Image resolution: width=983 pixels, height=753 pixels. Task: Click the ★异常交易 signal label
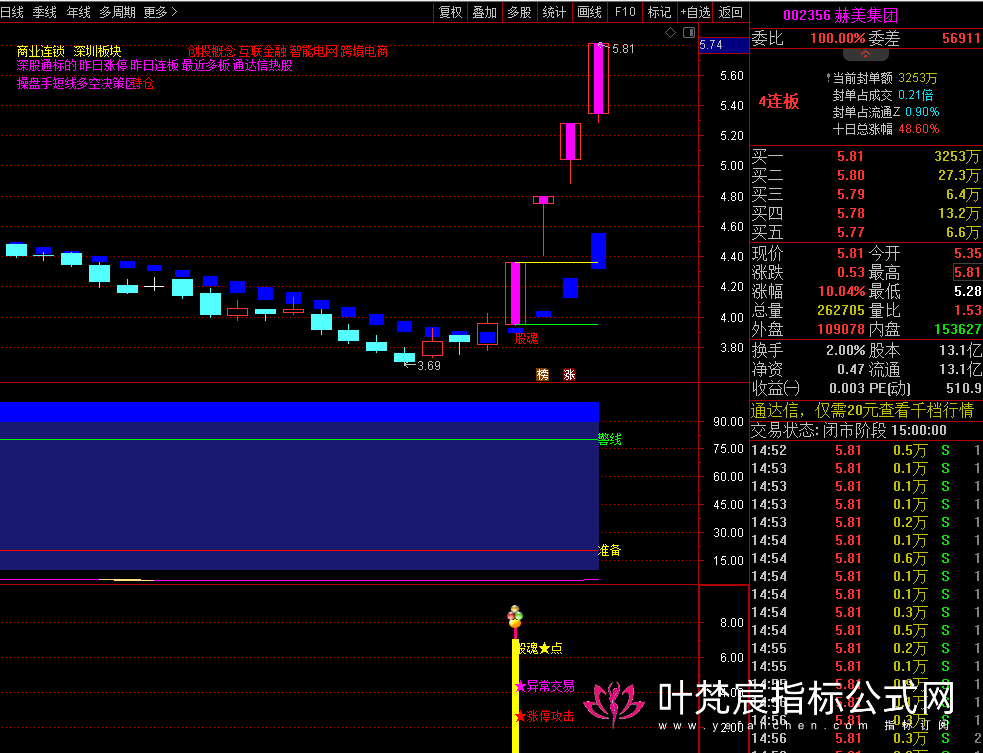[x=544, y=687]
